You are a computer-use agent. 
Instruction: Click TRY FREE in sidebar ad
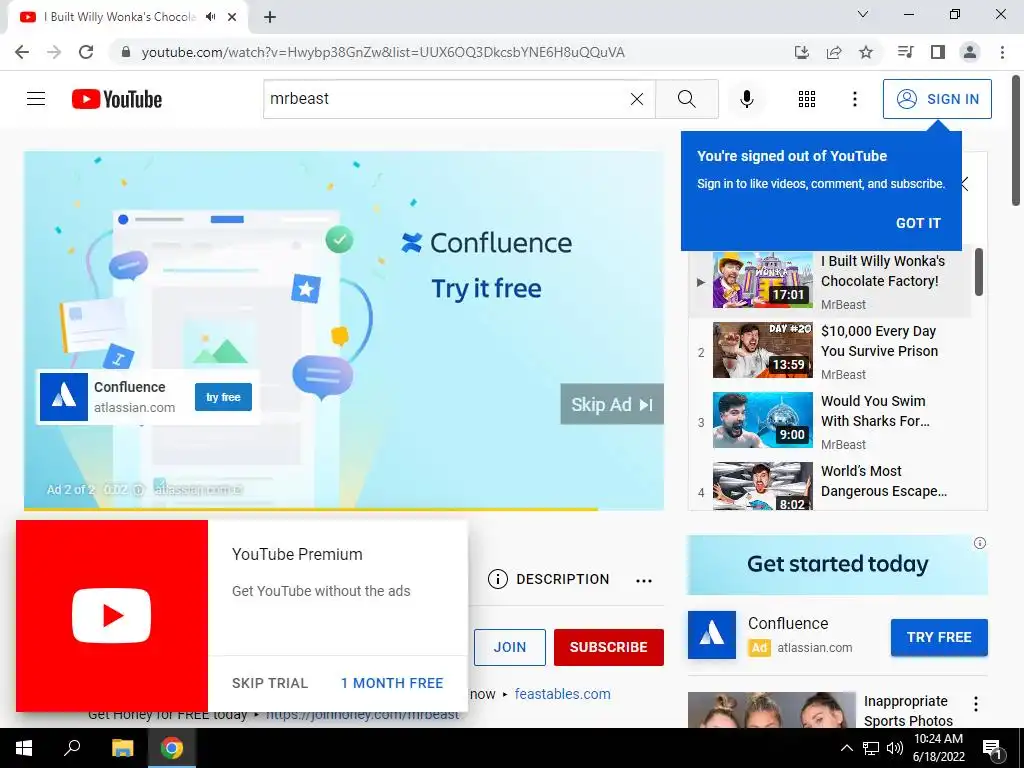coord(939,637)
